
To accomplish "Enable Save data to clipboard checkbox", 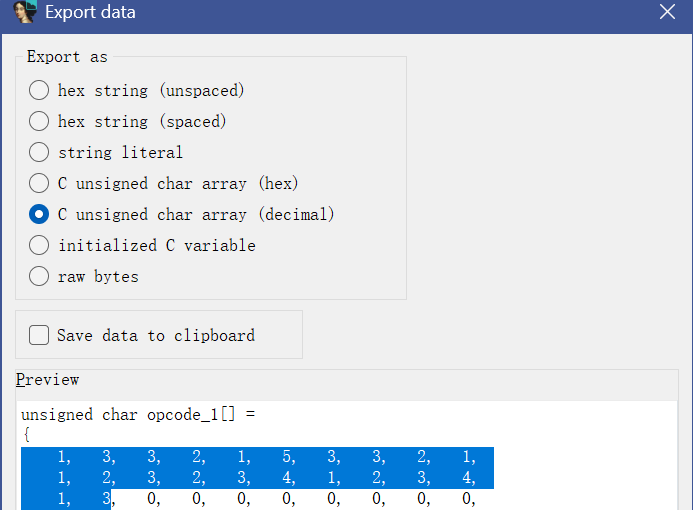I will click(40, 335).
